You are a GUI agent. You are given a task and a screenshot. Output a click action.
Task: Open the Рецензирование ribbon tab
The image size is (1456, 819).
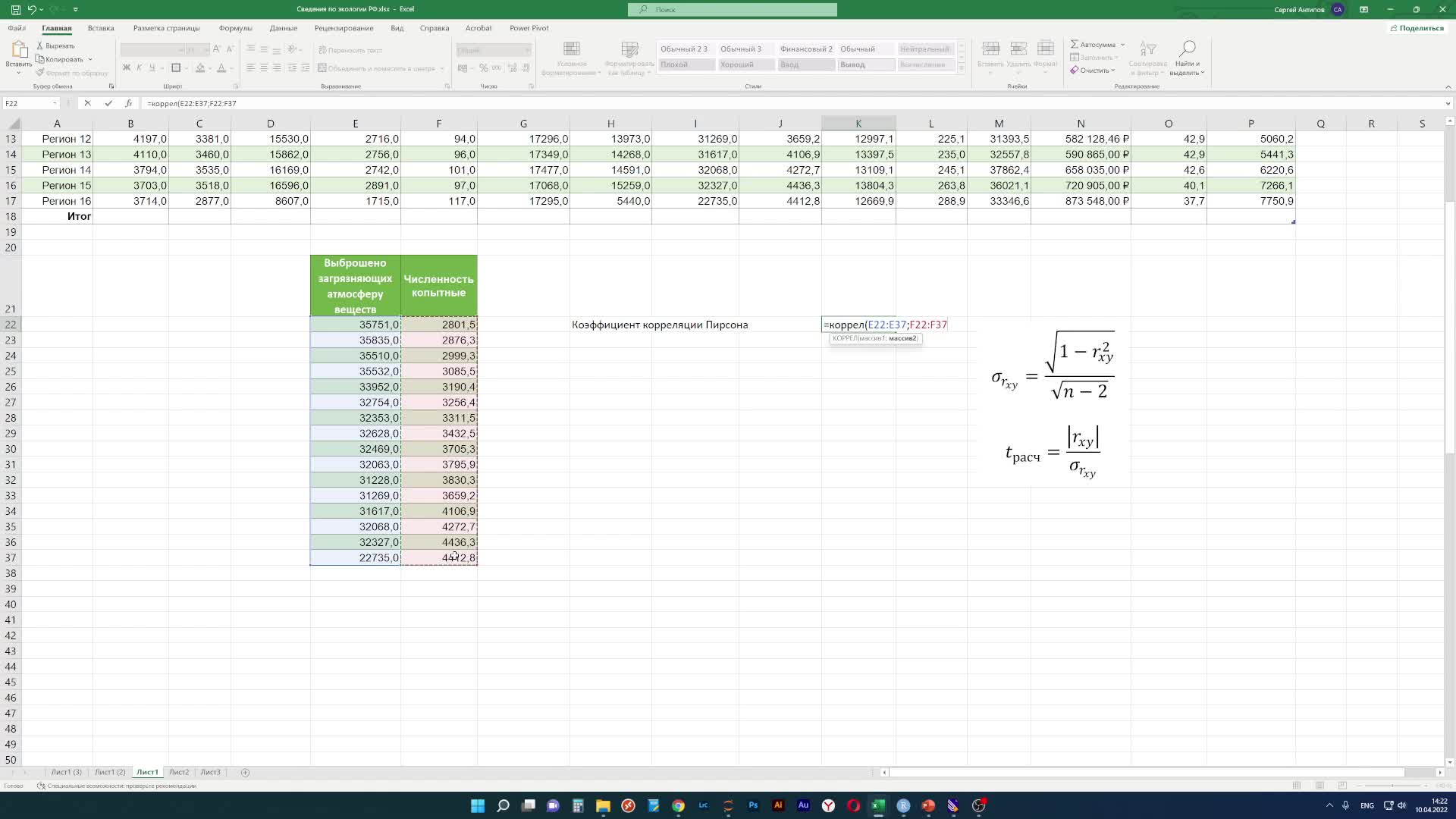tap(344, 28)
